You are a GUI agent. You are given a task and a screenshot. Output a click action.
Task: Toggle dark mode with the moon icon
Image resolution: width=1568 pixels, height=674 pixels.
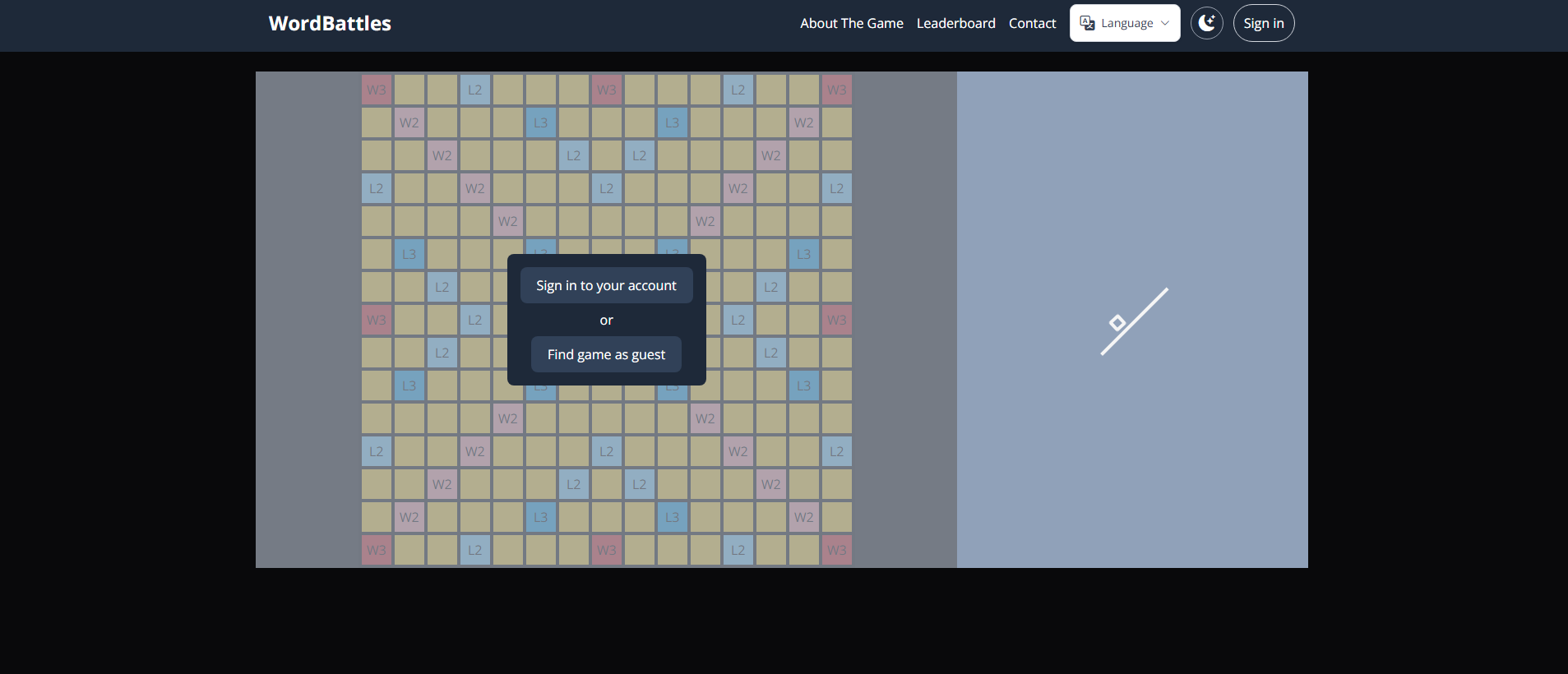pos(1206,23)
